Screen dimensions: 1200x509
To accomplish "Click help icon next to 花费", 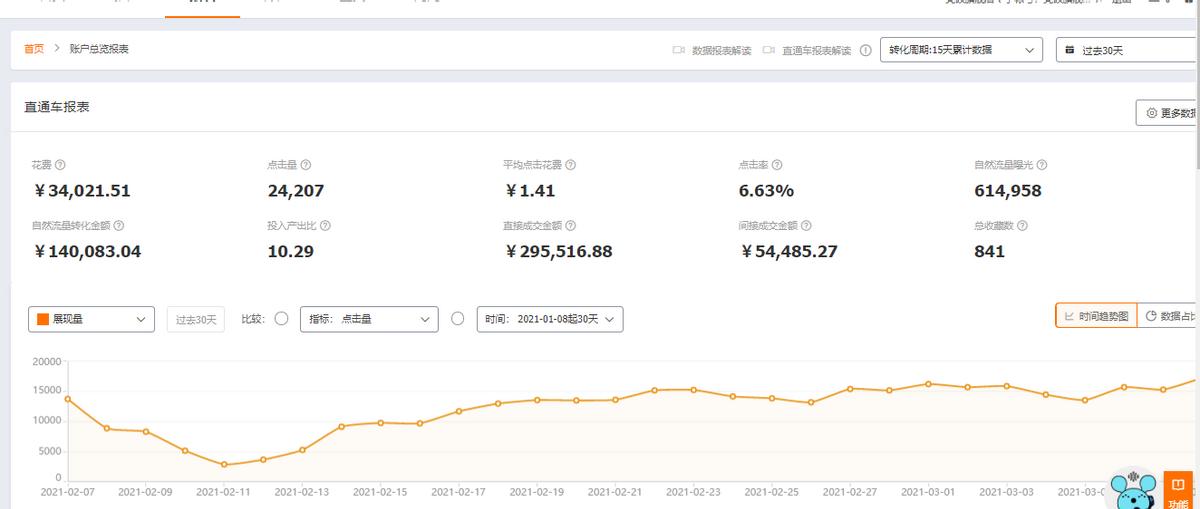I will 60,165.
